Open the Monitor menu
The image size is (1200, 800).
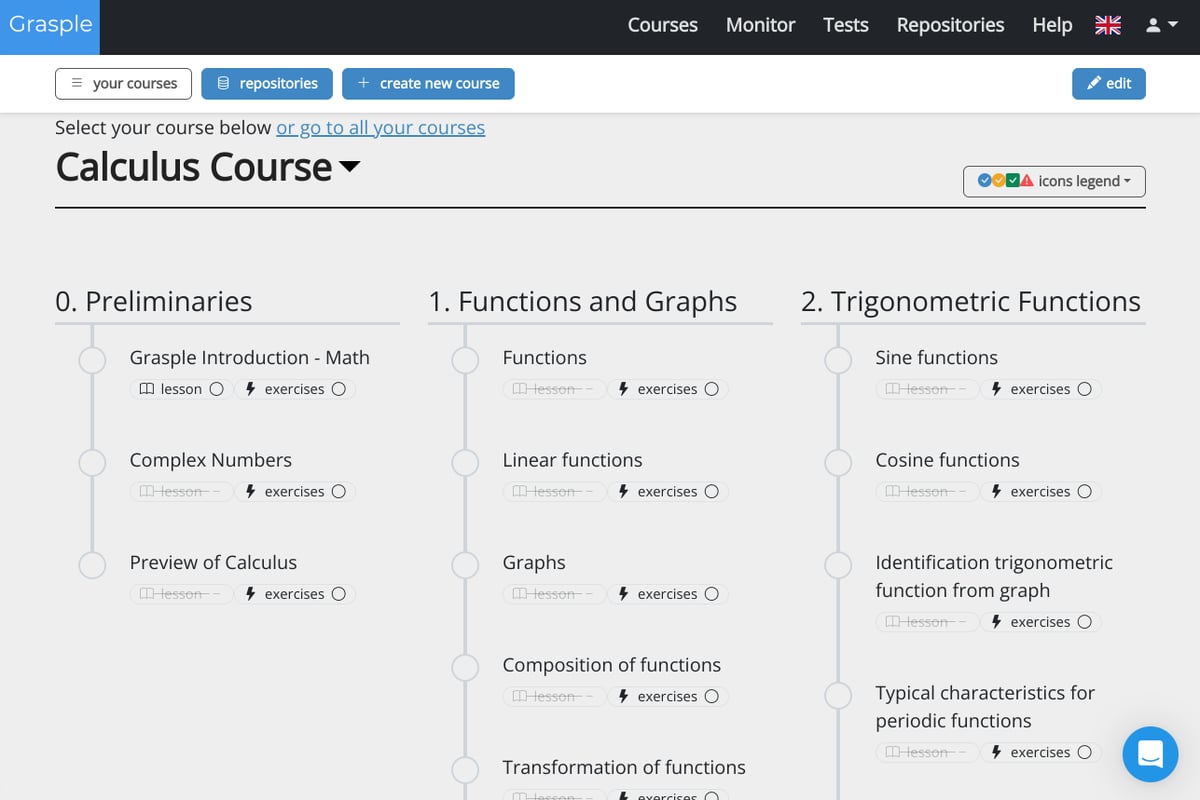pos(760,26)
